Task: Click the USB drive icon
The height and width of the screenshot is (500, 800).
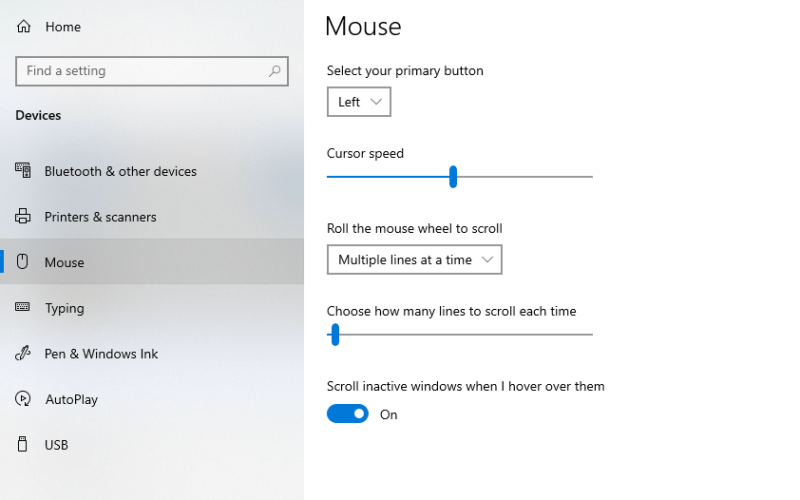Action: pos(22,444)
